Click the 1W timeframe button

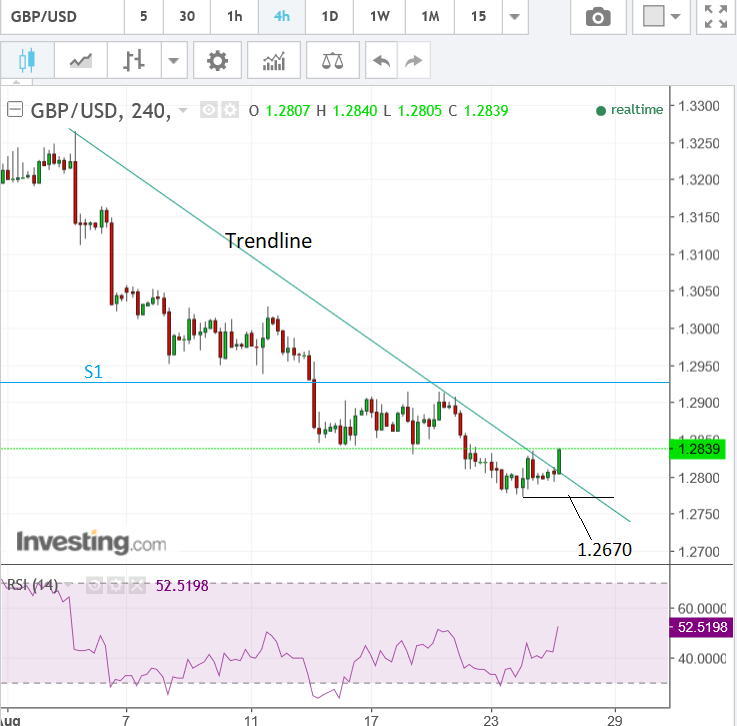[379, 17]
